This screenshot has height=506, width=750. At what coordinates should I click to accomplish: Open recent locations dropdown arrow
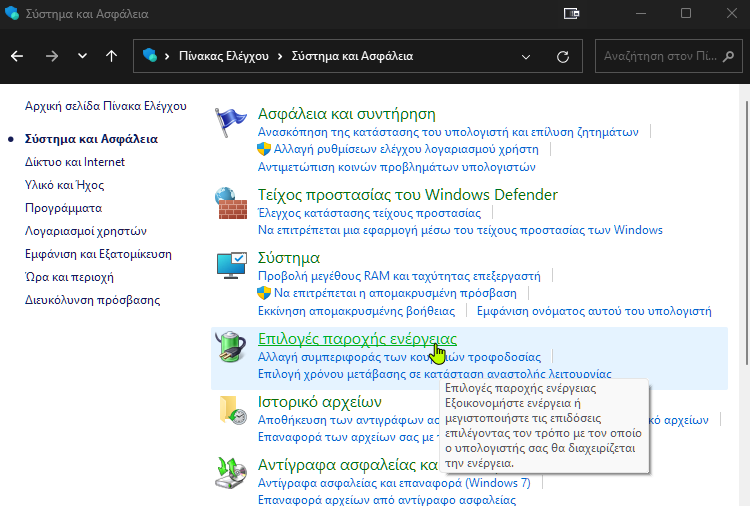[x=82, y=56]
